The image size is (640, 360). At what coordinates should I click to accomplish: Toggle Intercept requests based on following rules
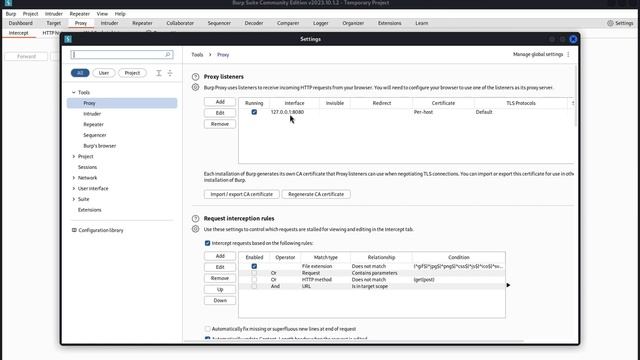click(x=207, y=243)
